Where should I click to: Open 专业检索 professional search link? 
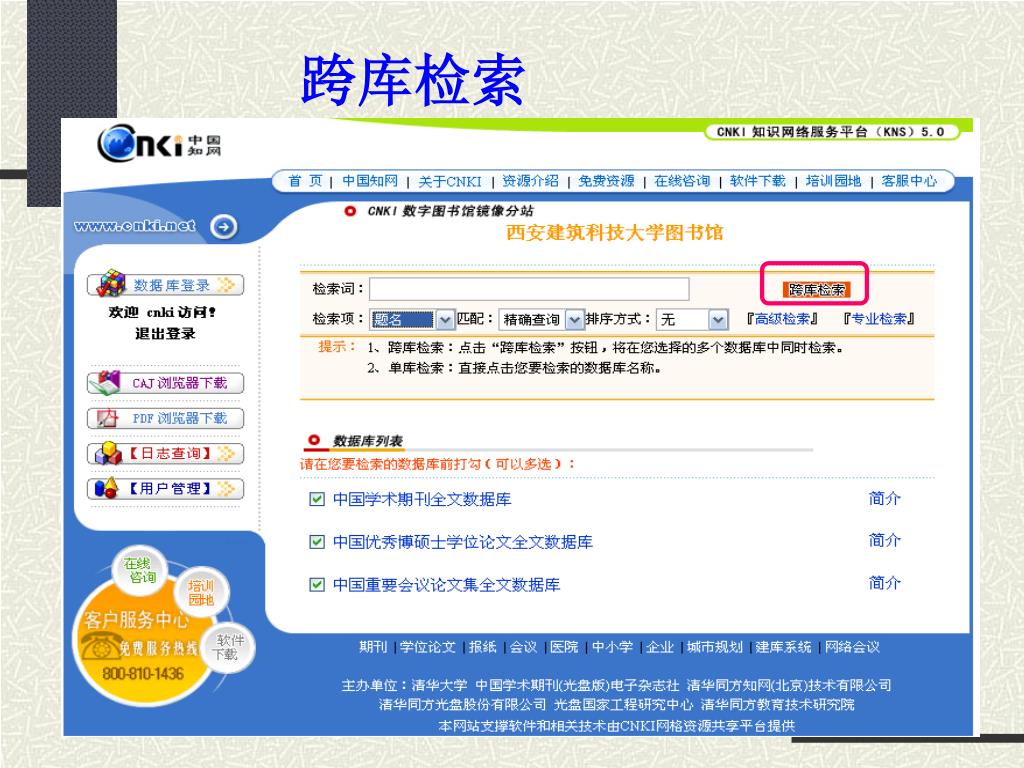tap(879, 319)
